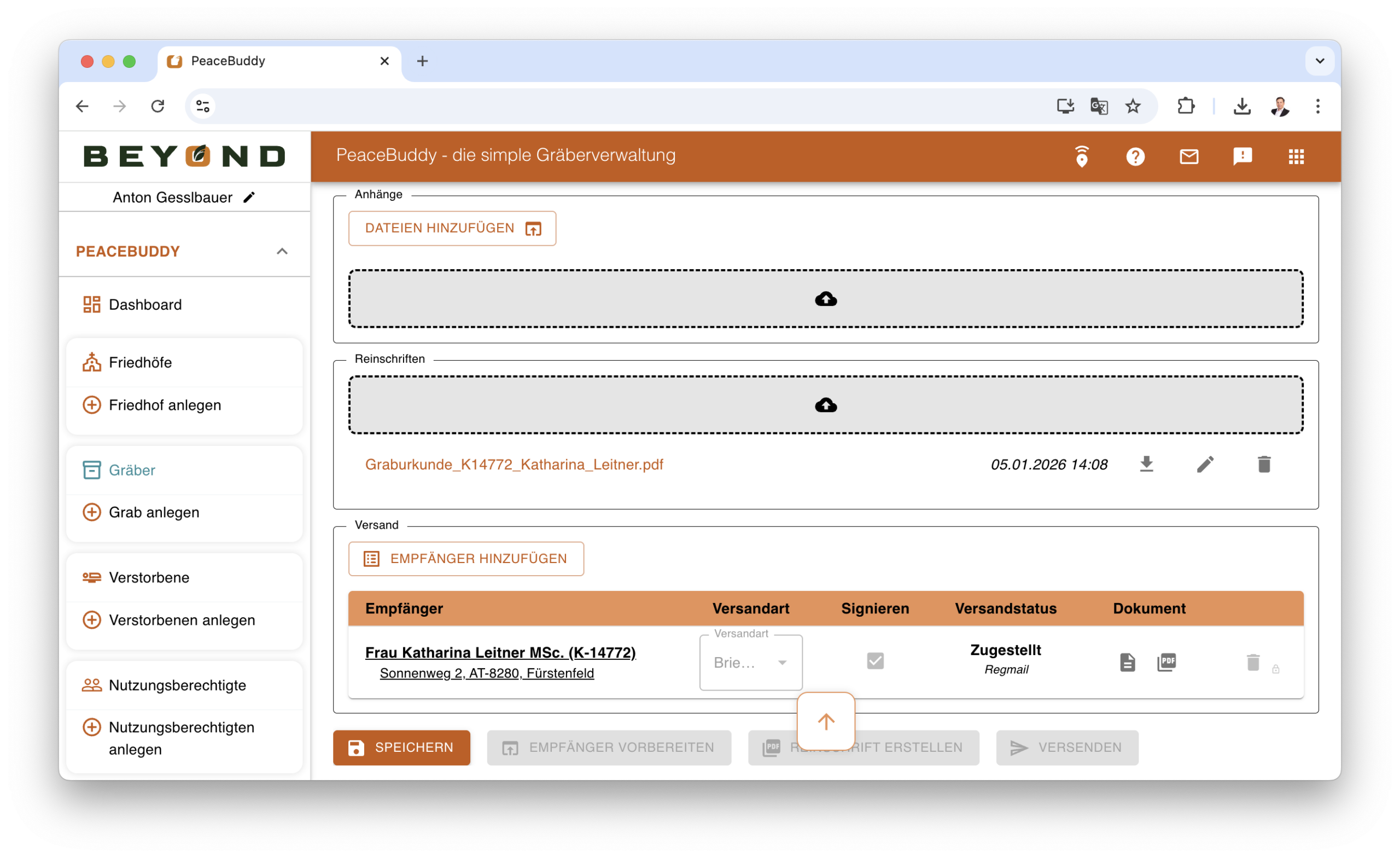Collapse the PEACEBUDDY sidebar section
Image resolution: width=1400 pixels, height=858 pixels.
282,251
